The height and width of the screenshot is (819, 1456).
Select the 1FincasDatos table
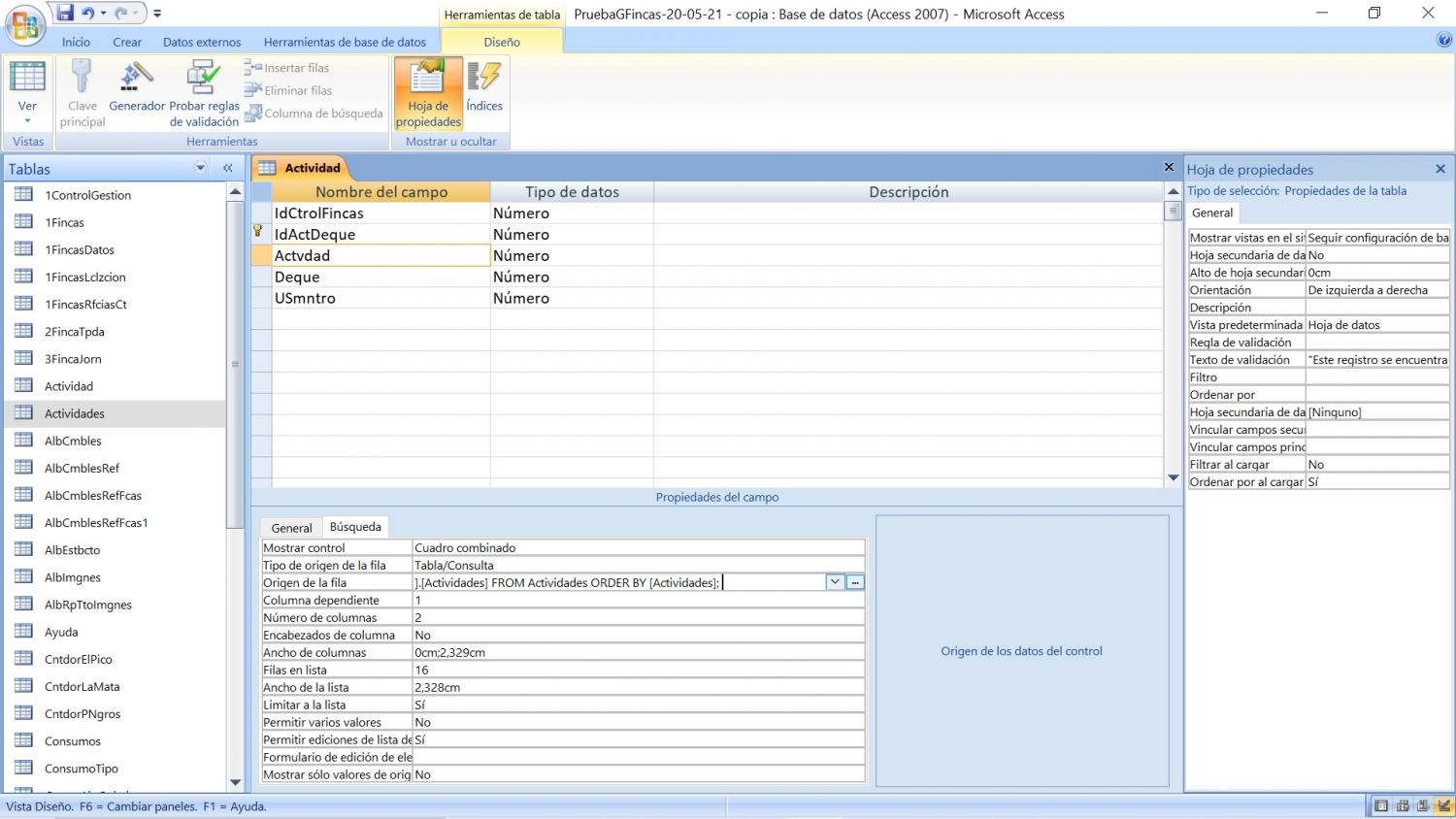pyautogui.click(x=80, y=249)
